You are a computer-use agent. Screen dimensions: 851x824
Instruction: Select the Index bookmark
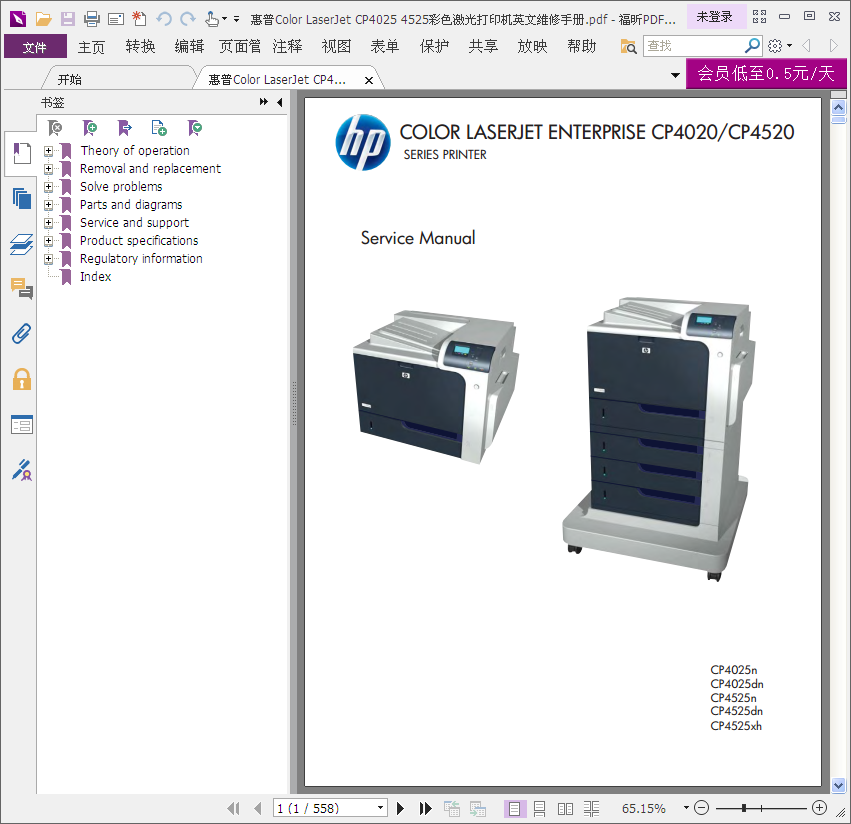tap(96, 277)
